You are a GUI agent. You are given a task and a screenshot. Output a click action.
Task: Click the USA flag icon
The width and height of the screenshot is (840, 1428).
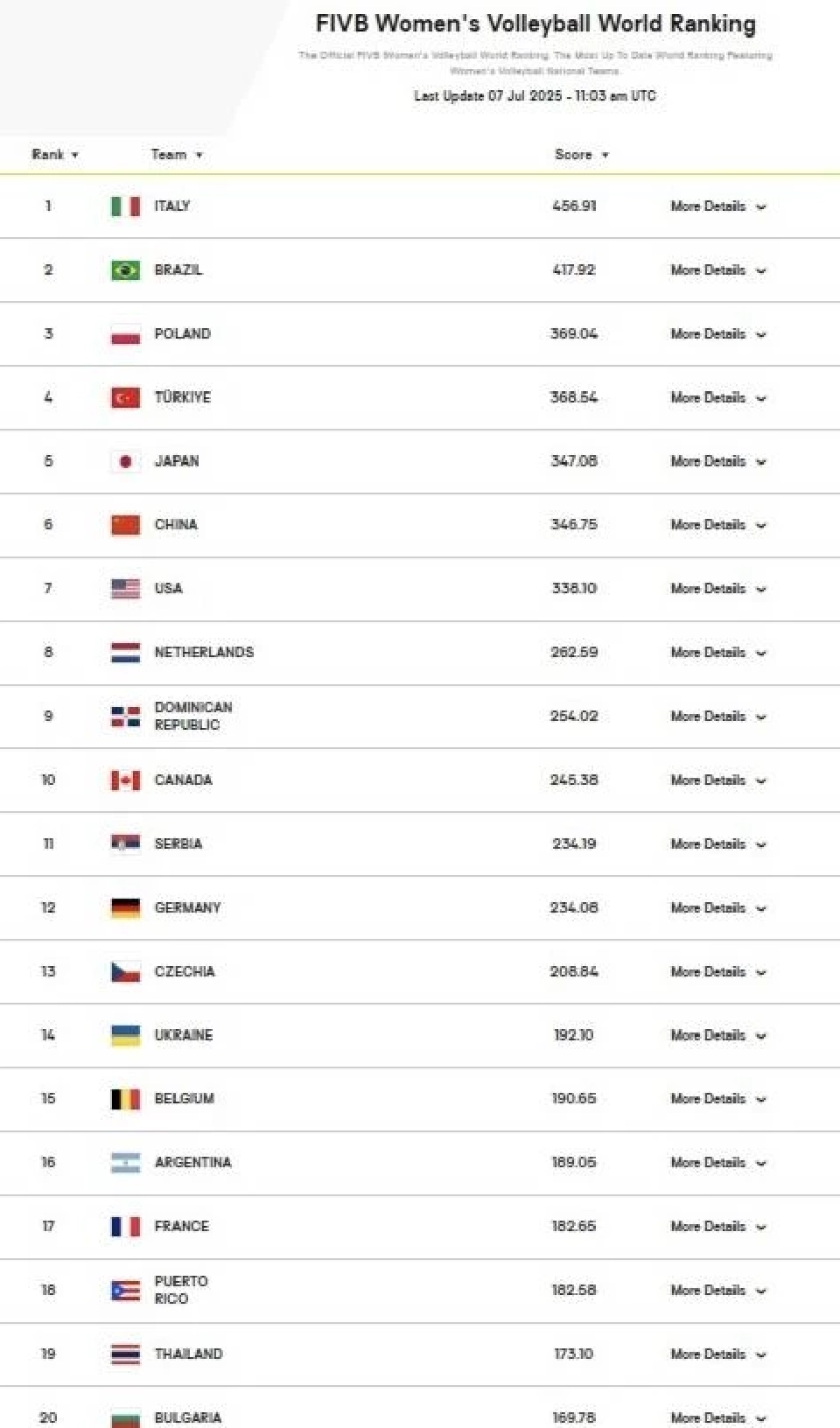(123, 589)
